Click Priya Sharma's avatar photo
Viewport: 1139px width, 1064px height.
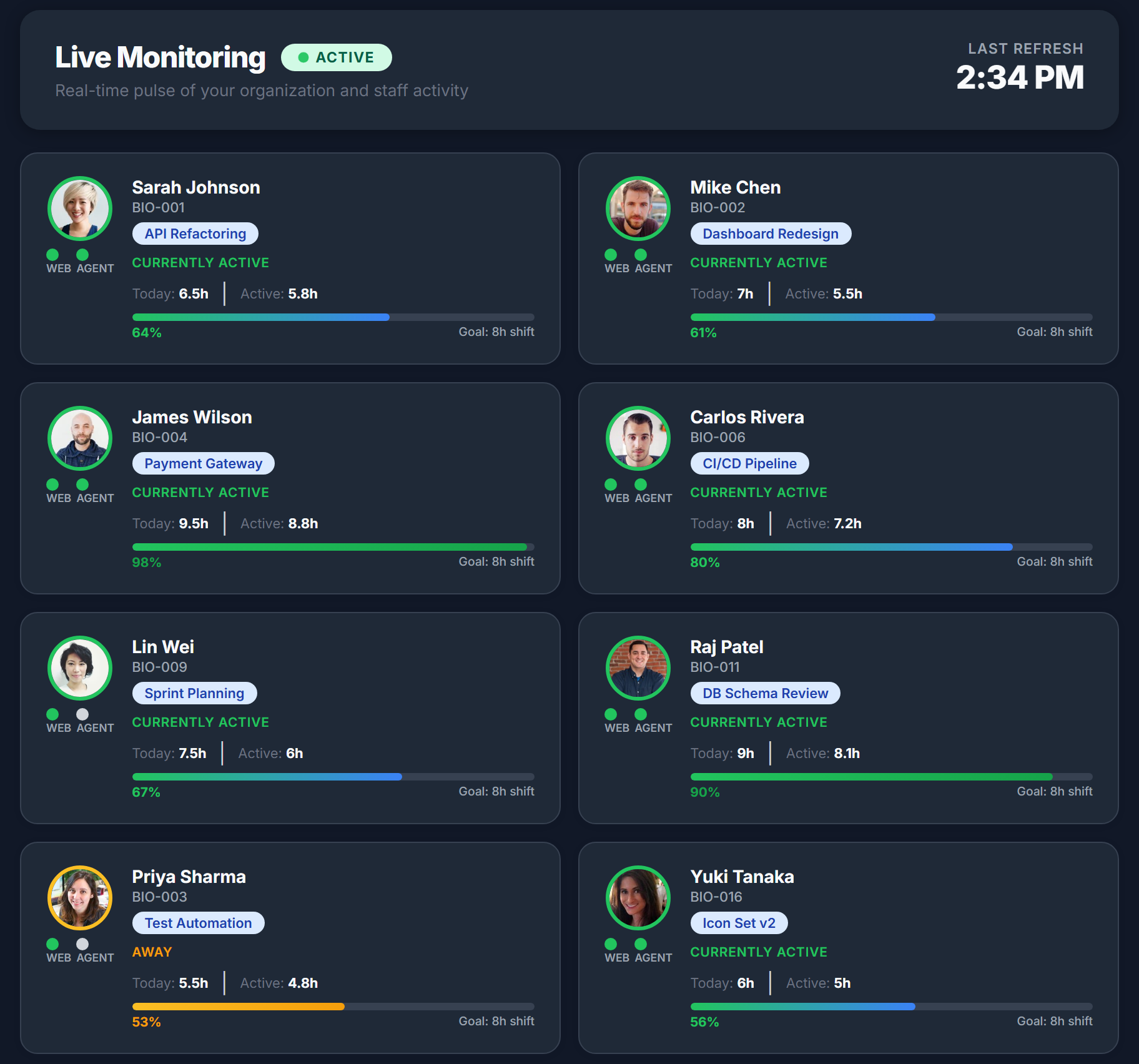80,898
